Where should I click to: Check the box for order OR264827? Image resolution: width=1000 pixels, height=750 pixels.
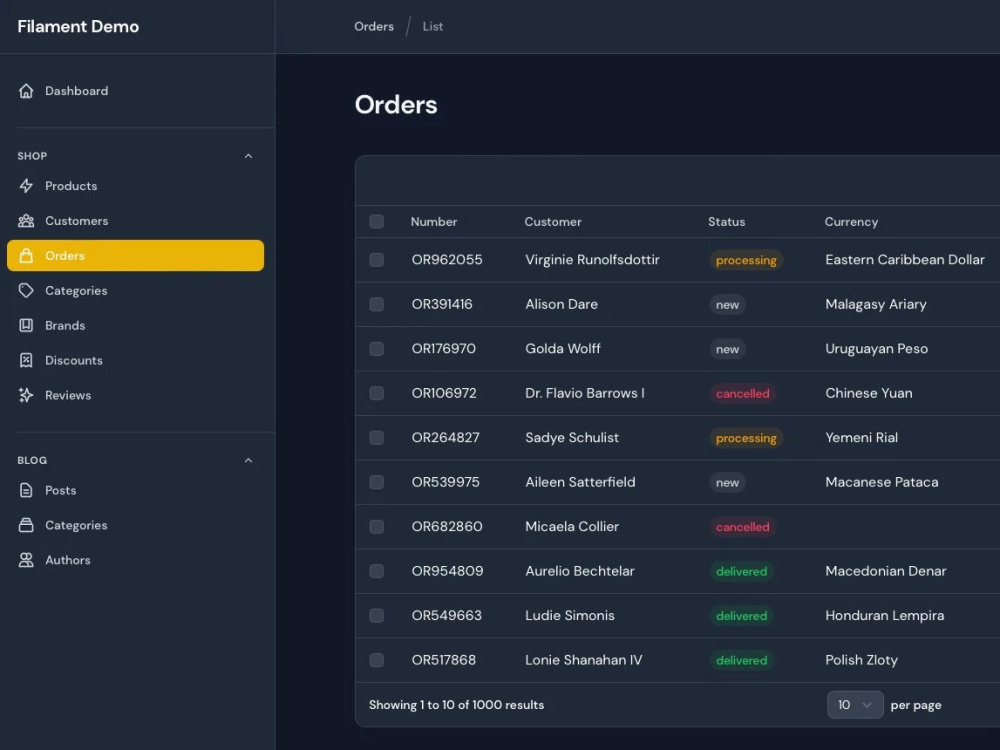click(x=376, y=438)
